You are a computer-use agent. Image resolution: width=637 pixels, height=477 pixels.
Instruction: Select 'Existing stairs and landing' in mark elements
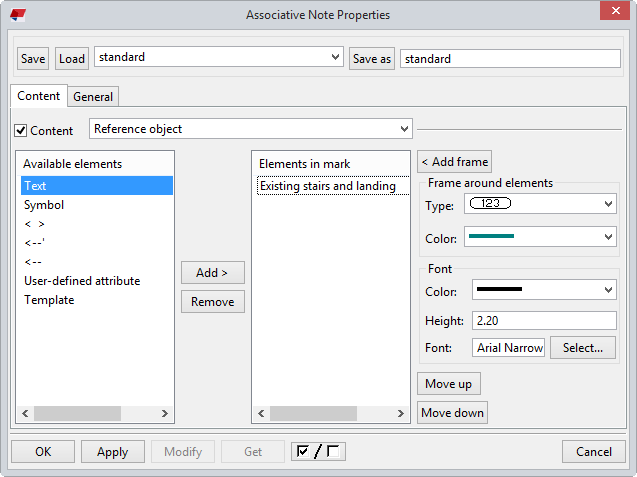[x=327, y=186]
